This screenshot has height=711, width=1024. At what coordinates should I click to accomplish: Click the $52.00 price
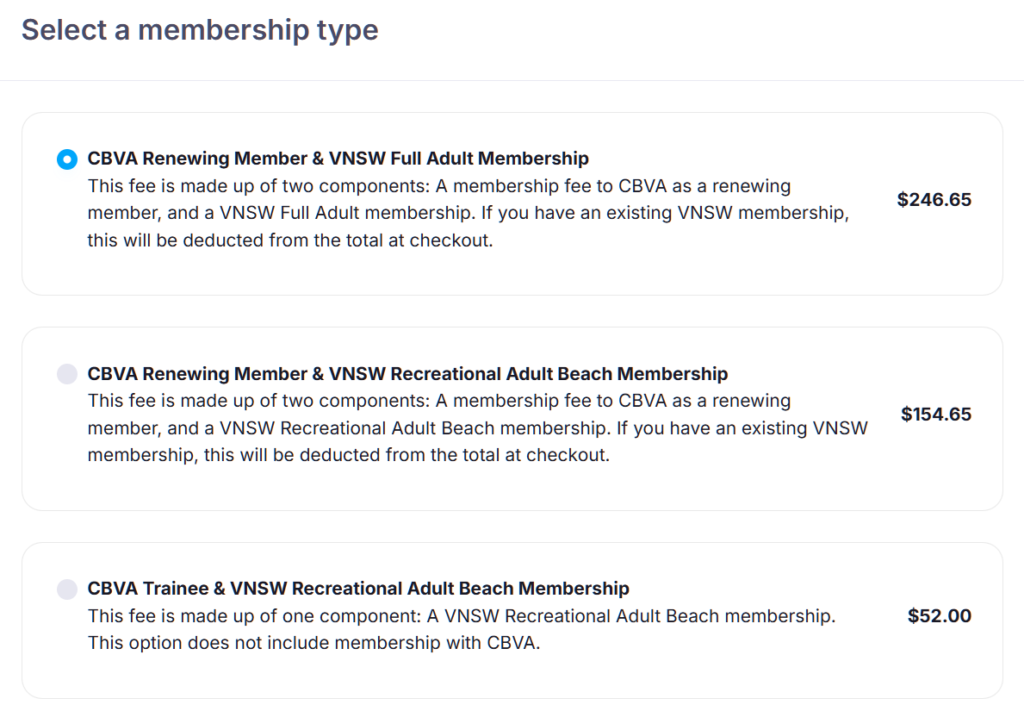click(939, 616)
